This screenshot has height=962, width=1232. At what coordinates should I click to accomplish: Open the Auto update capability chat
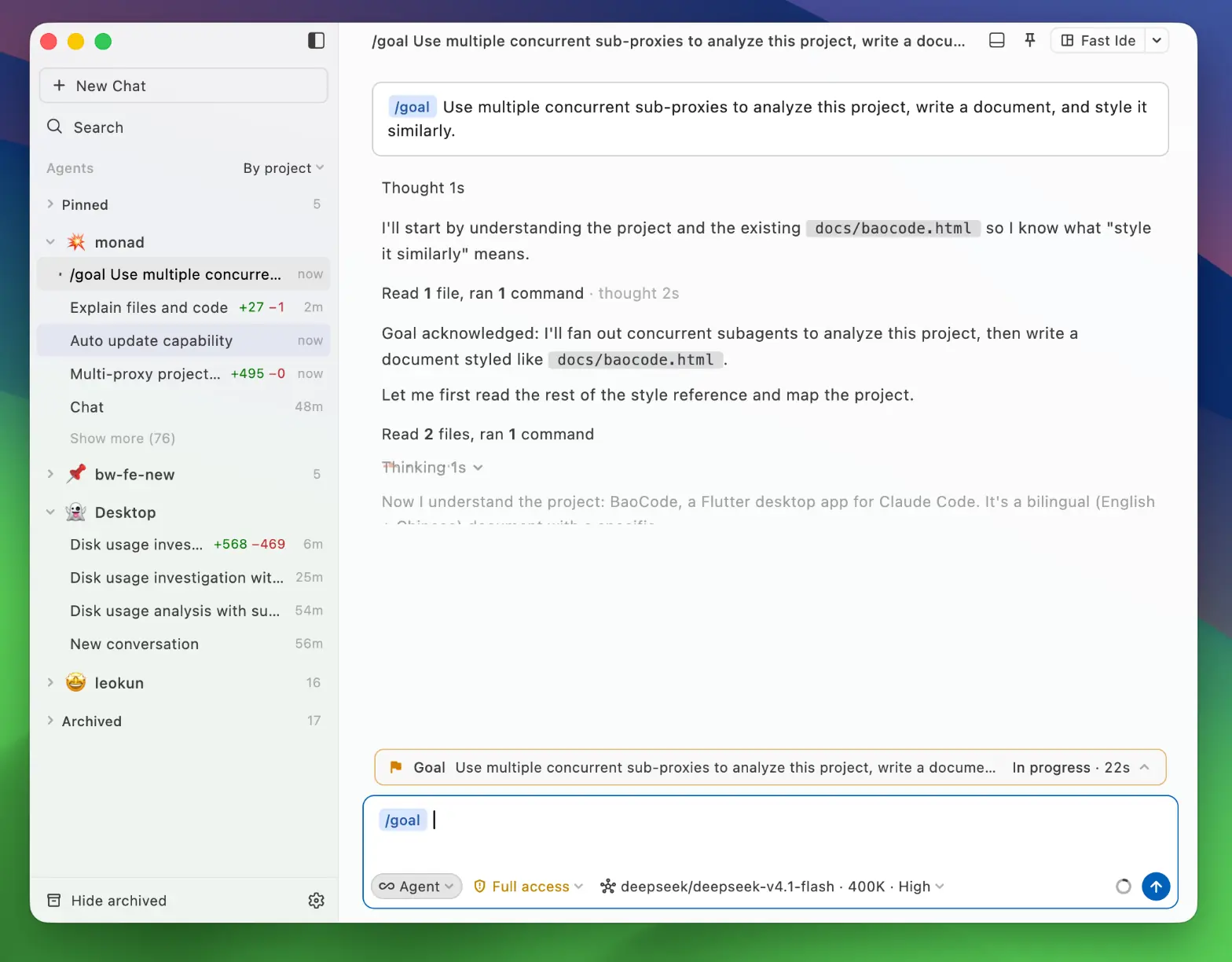coord(184,340)
